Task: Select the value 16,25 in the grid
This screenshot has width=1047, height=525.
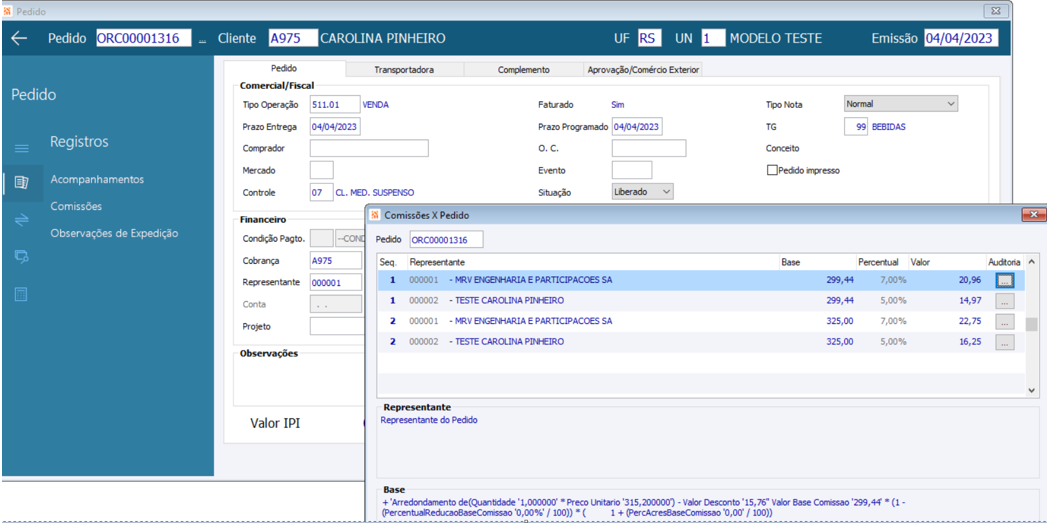Action: point(970,341)
